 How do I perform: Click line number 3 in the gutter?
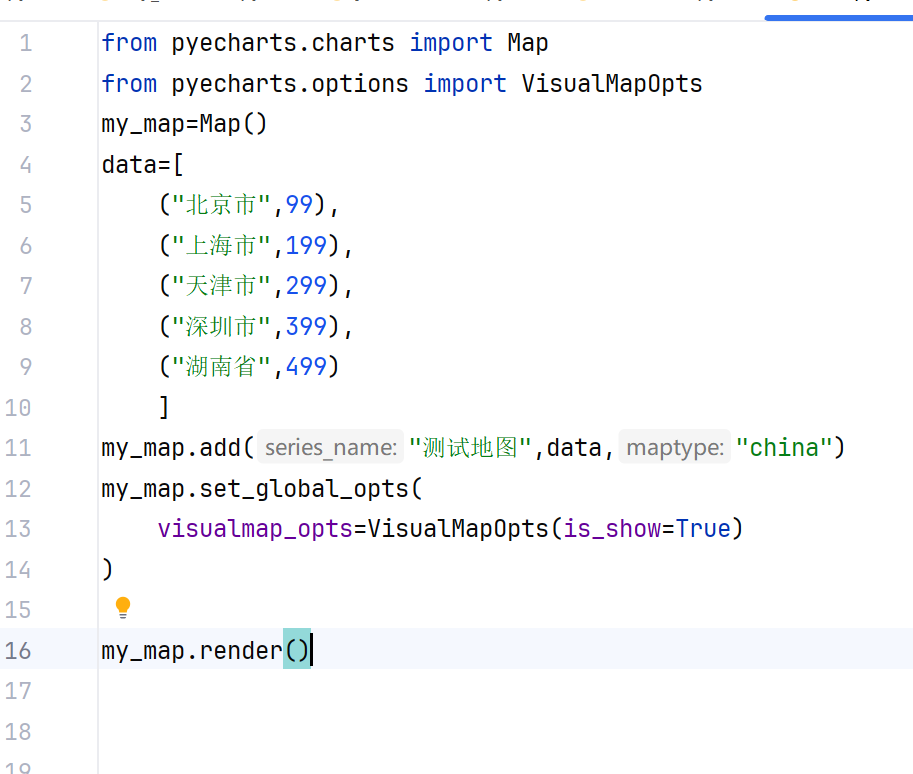click(x=26, y=124)
